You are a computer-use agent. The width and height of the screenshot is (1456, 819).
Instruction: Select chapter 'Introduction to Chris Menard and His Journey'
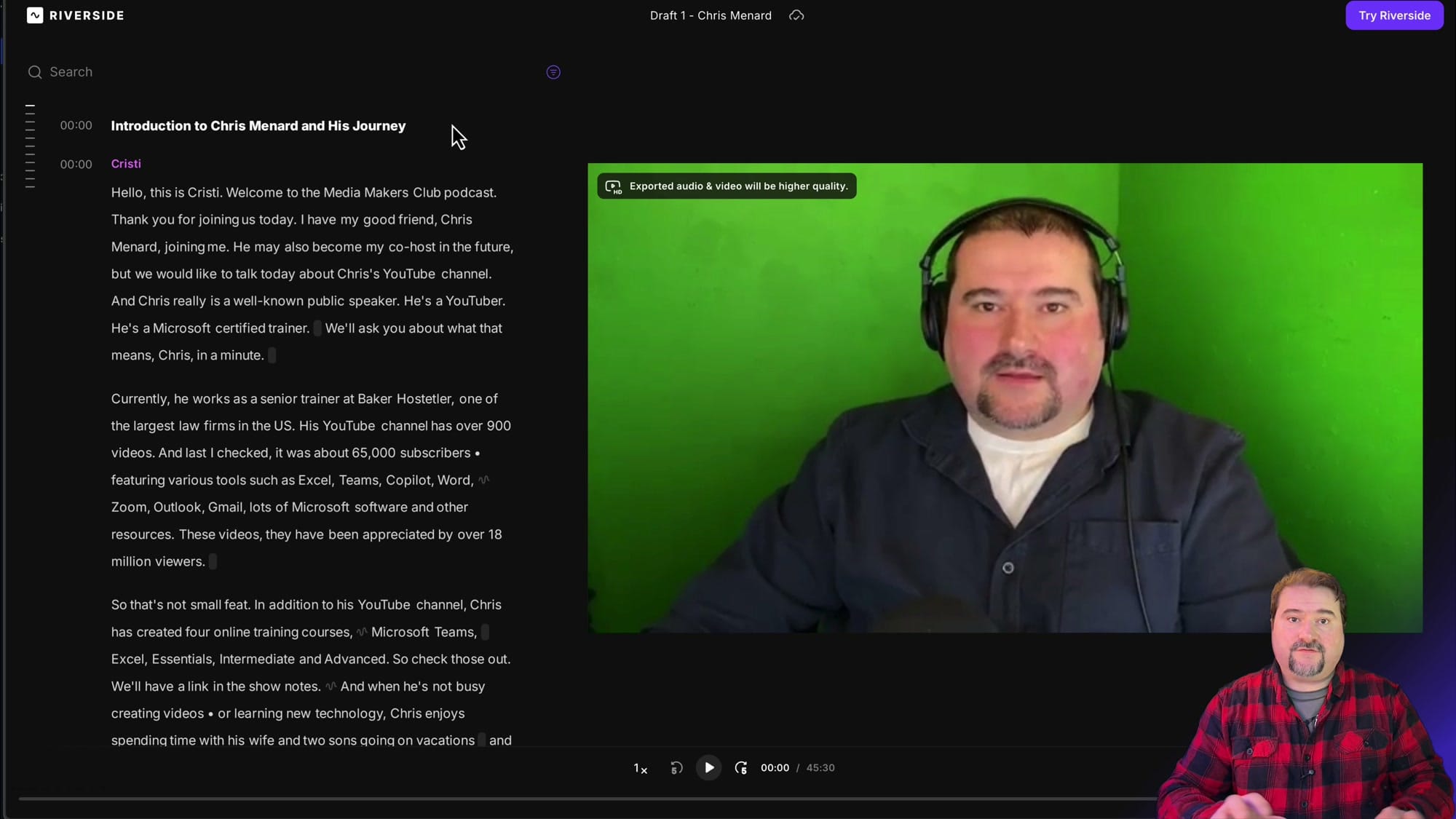pos(258,126)
